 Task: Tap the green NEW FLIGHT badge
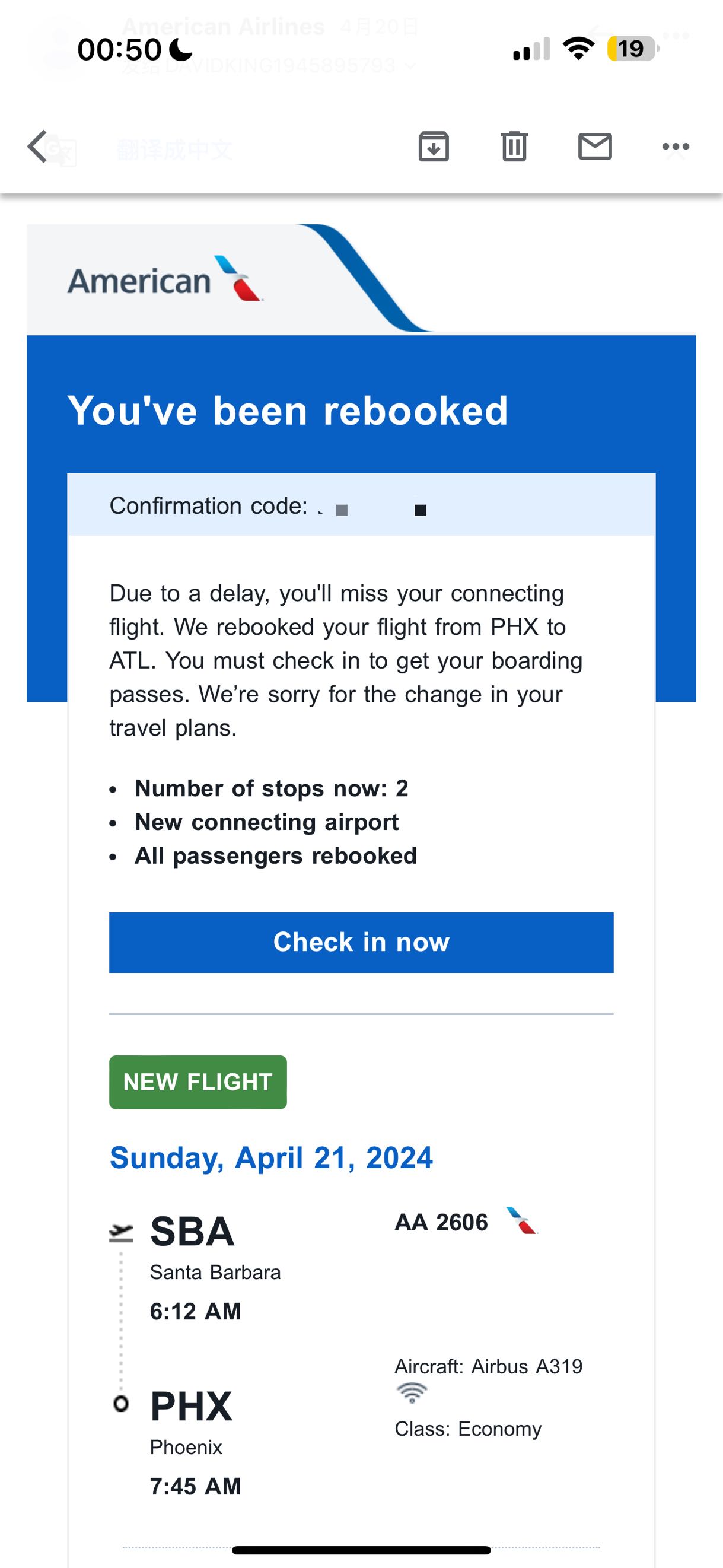[x=198, y=1082]
